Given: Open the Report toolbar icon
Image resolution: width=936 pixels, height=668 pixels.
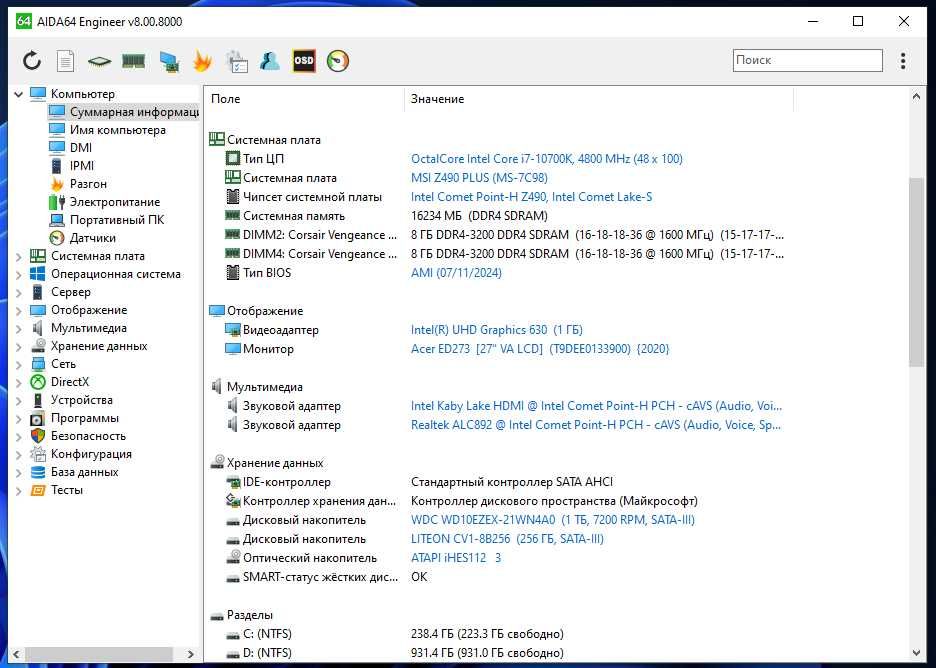Looking at the screenshot, I should [x=65, y=61].
